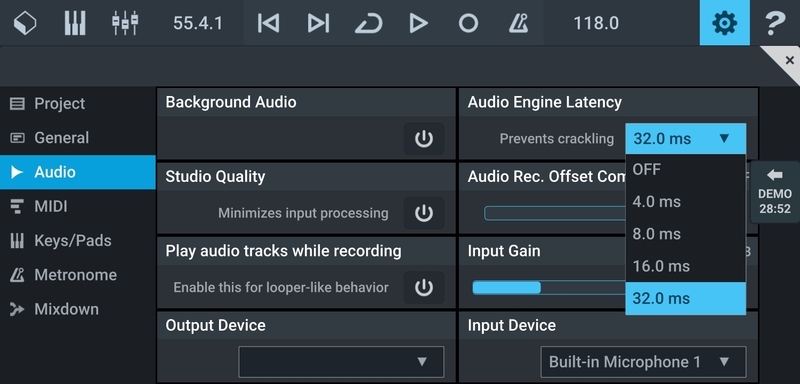The height and width of the screenshot is (384, 800).
Task: Click the Output Device heading
Action: [x=215, y=325]
